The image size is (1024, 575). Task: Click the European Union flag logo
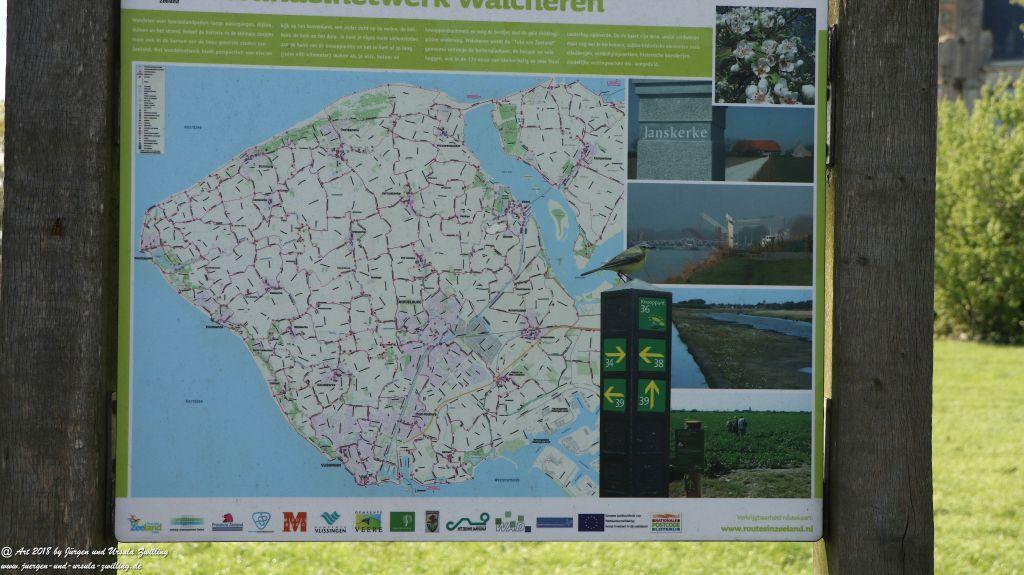click(591, 521)
